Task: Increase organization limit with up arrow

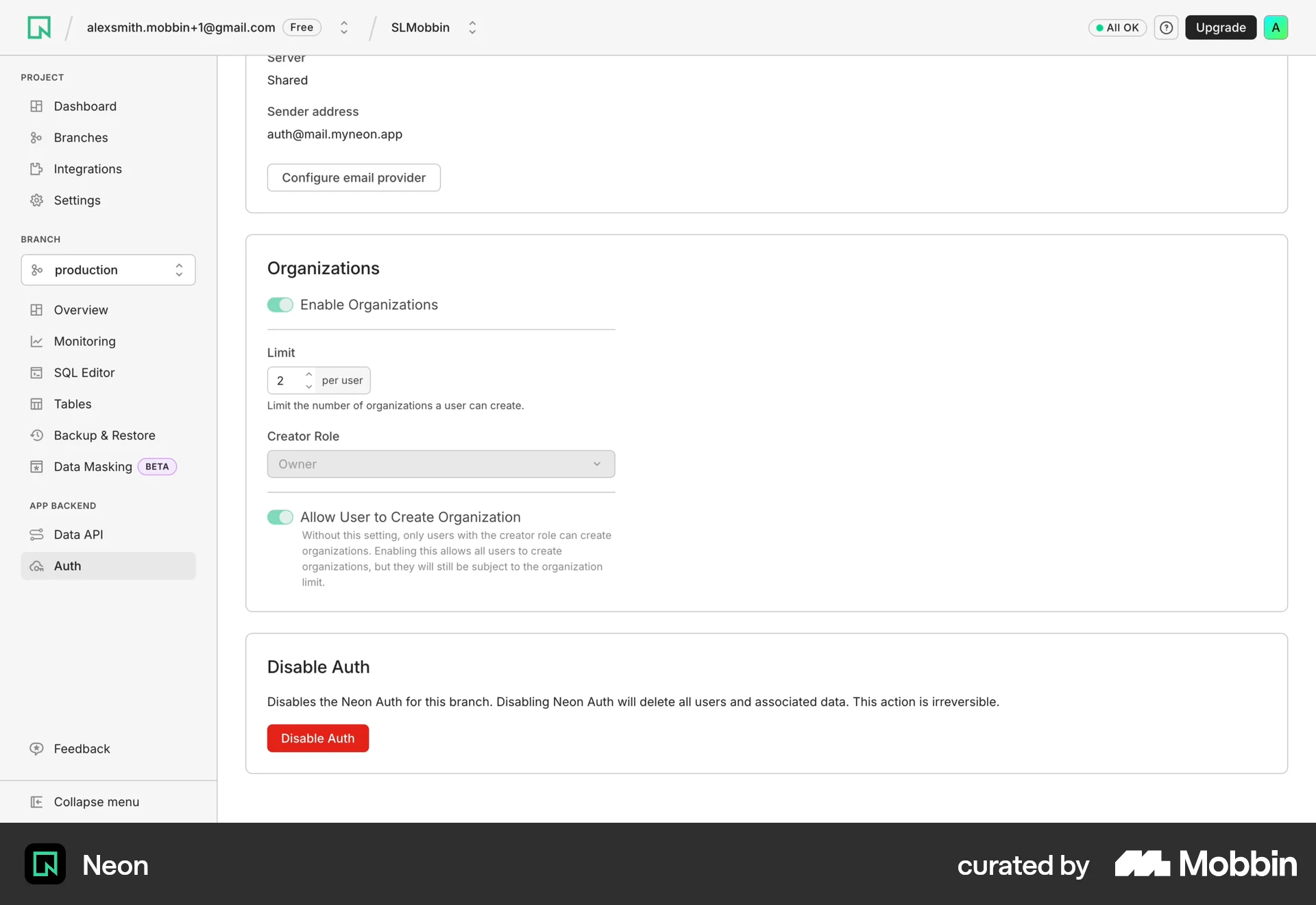Action: click(309, 374)
